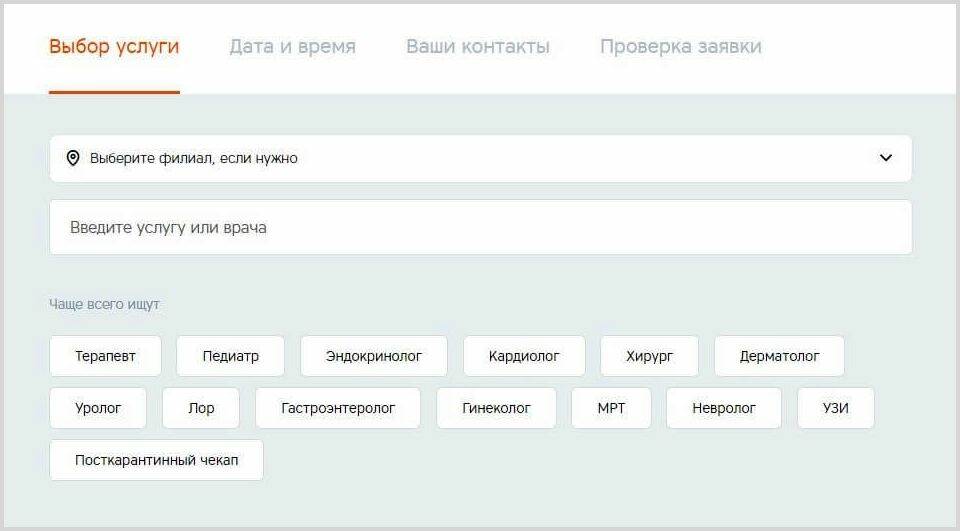Switch to the 'Дата и время' tab
This screenshot has height=531, width=960.
[x=293, y=47]
